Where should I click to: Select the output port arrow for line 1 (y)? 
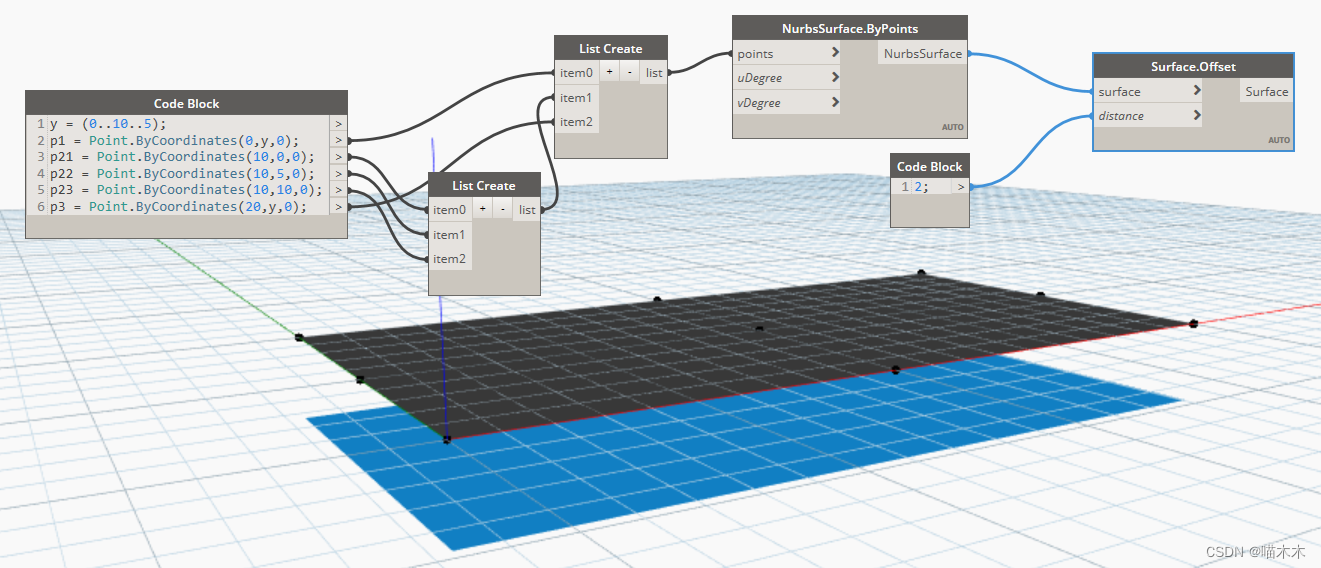tap(338, 124)
